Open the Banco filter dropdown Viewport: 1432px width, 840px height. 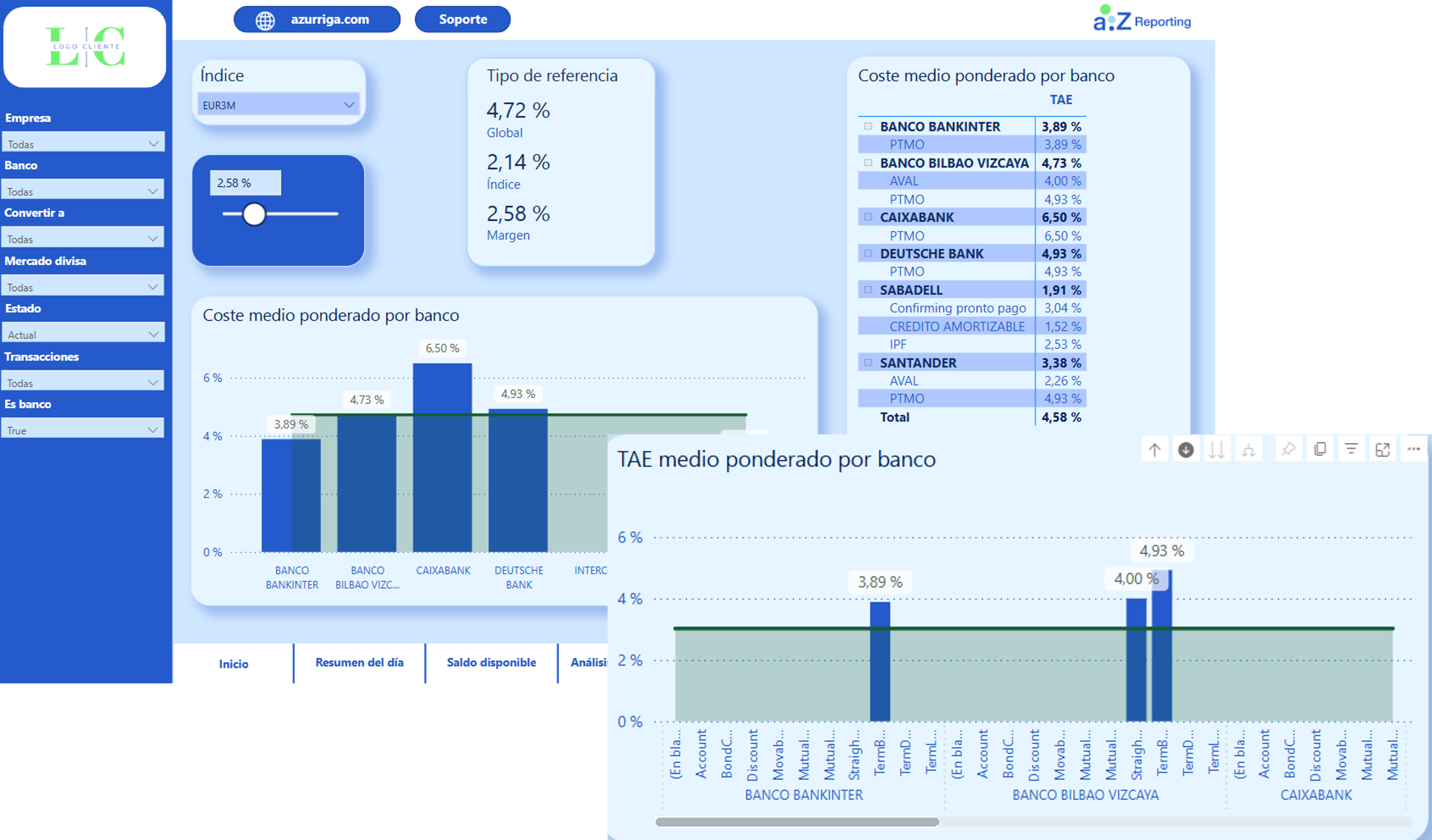(x=83, y=190)
